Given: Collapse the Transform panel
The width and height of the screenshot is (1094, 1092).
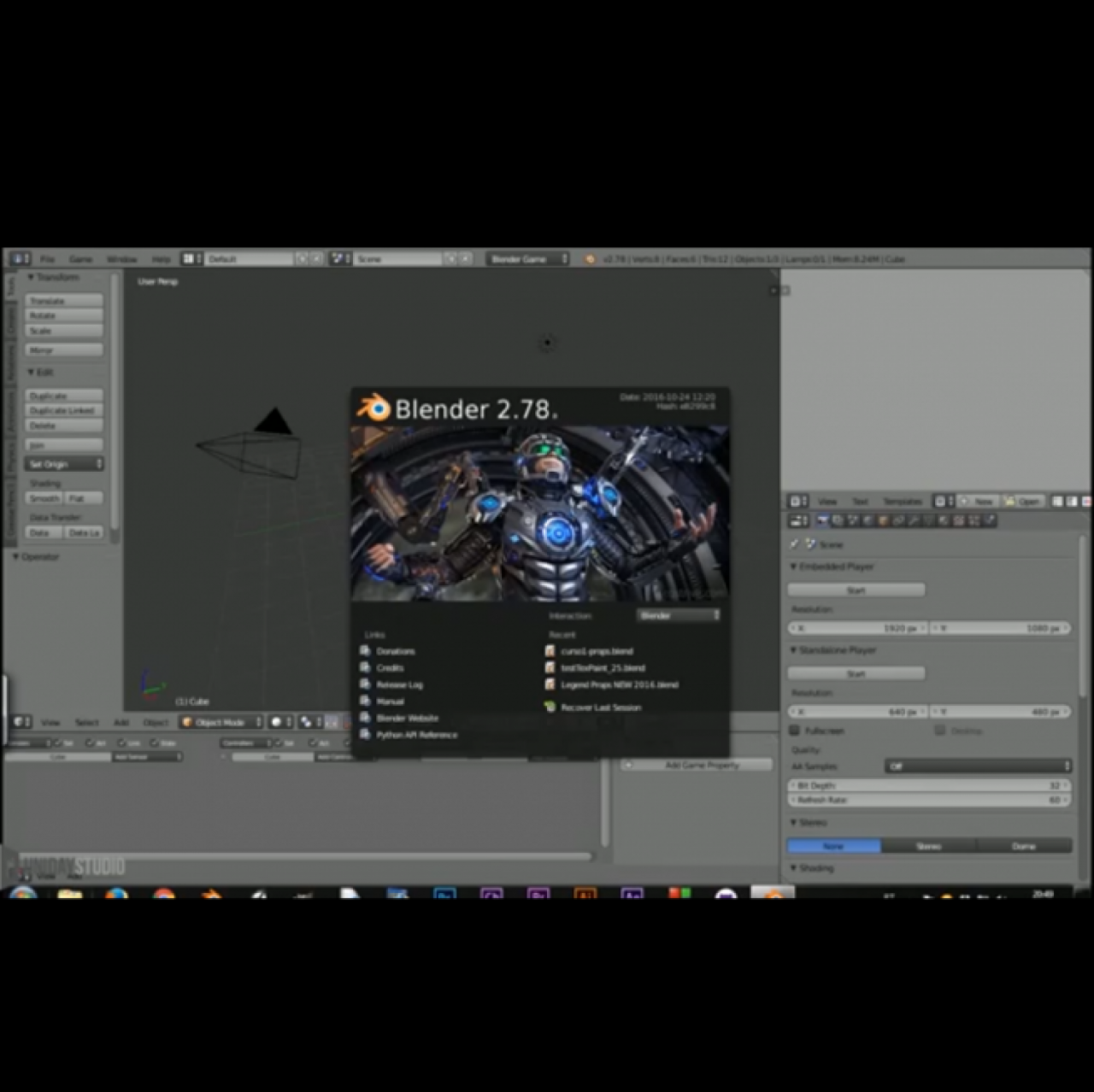Looking at the screenshot, I should tap(31, 277).
